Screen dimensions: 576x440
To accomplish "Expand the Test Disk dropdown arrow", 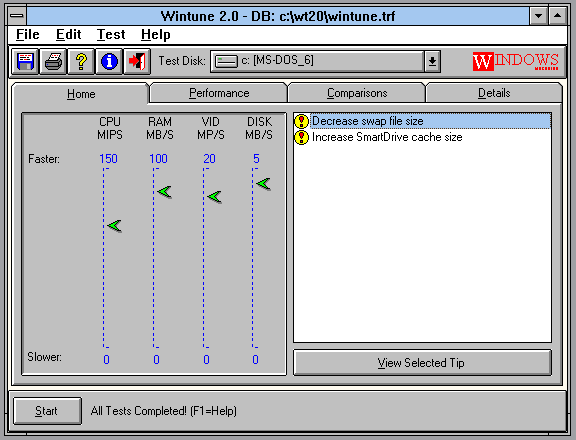I will coord(432,61).
